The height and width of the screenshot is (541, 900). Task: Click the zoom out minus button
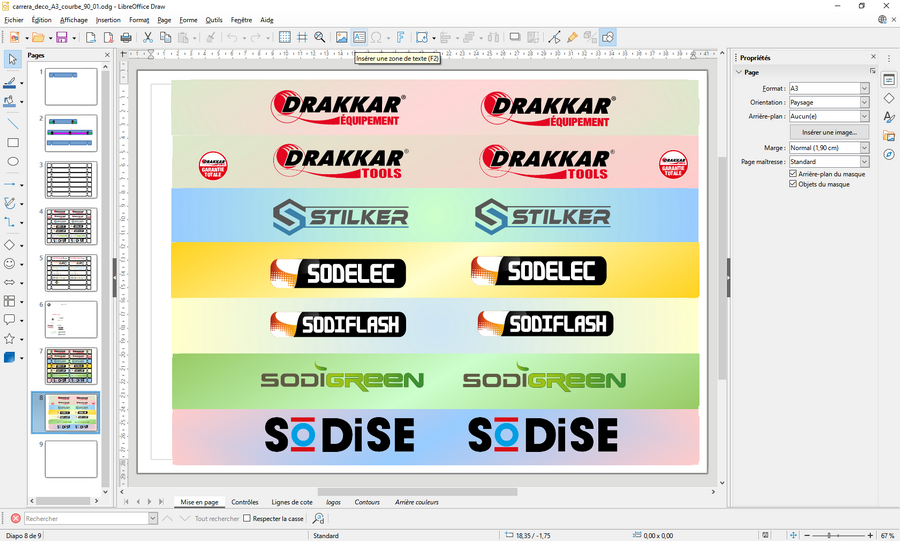[x=807, y=535]
